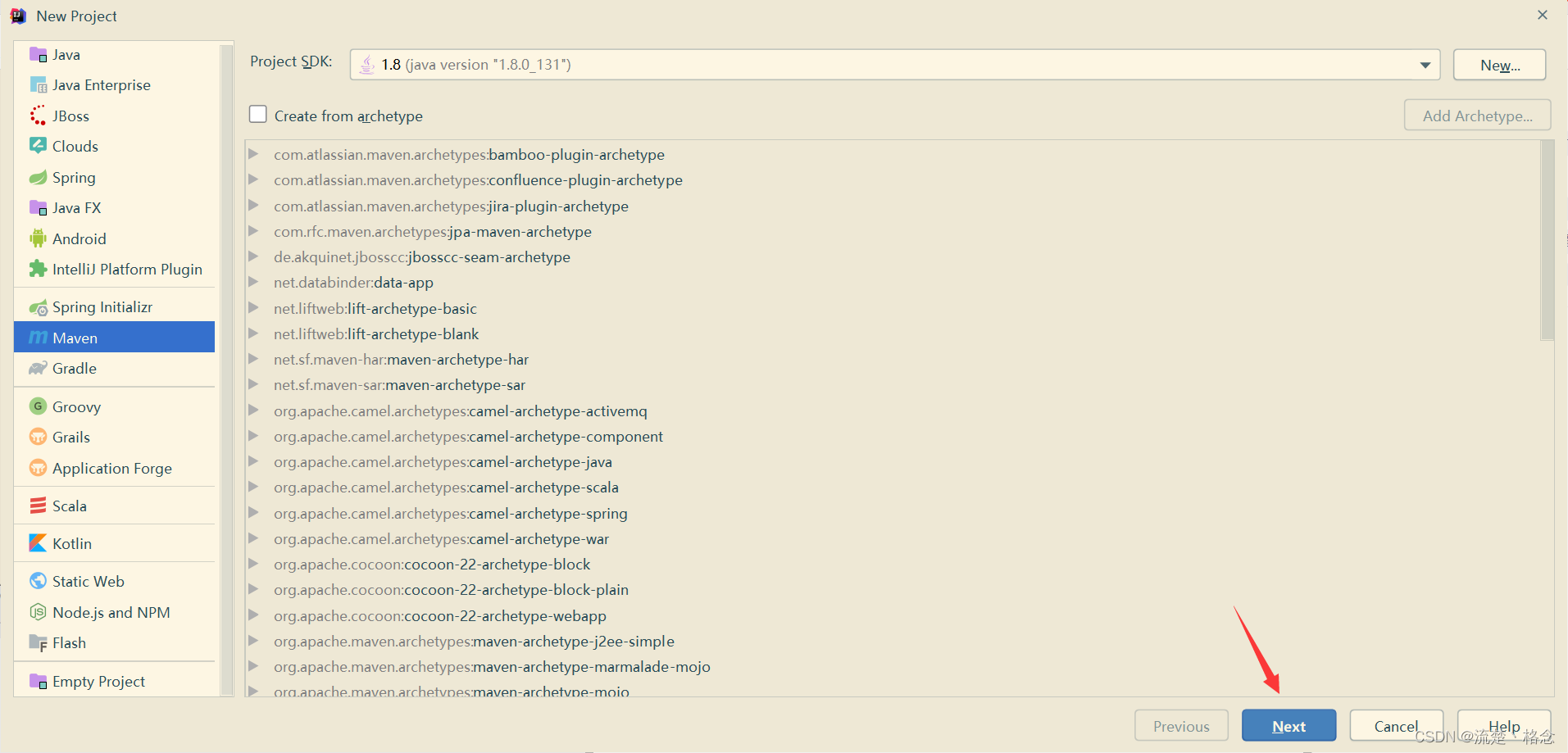
Task: Expand jpa-maven-archetype node
Action: point(254,231)
